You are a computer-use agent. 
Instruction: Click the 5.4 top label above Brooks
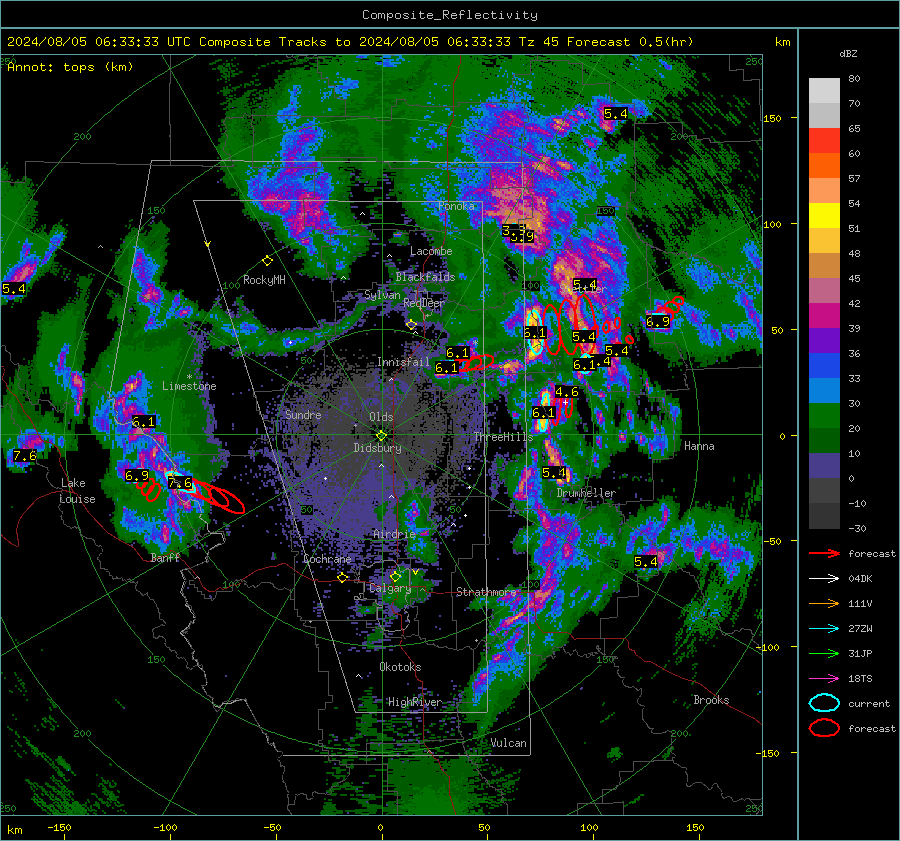pos(646,561)
